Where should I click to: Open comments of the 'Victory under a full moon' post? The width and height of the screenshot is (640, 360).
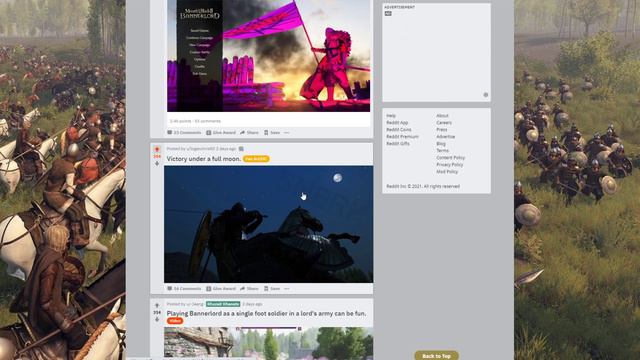coord(184,289)
